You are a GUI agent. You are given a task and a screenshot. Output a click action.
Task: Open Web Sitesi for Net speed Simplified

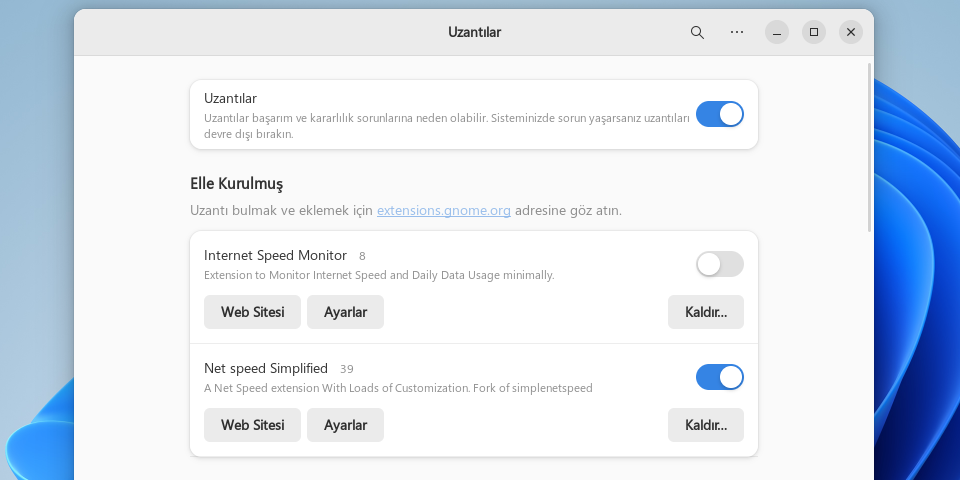point(252,425)
